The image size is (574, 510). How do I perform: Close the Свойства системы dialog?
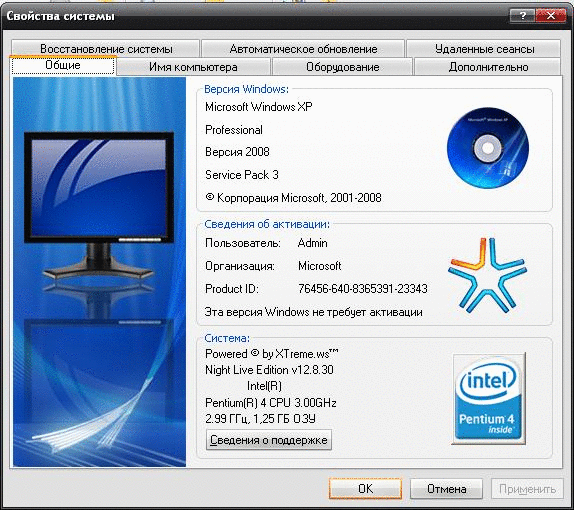tap(551, 16)
